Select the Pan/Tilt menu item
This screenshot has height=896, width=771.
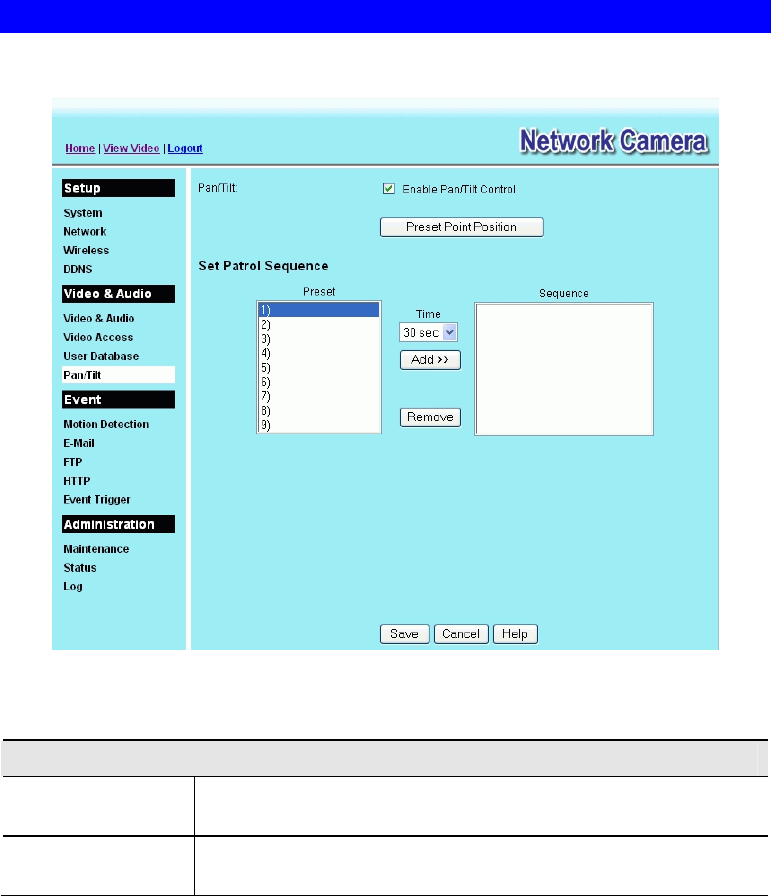pyautogui.click(x=118, y=375)
